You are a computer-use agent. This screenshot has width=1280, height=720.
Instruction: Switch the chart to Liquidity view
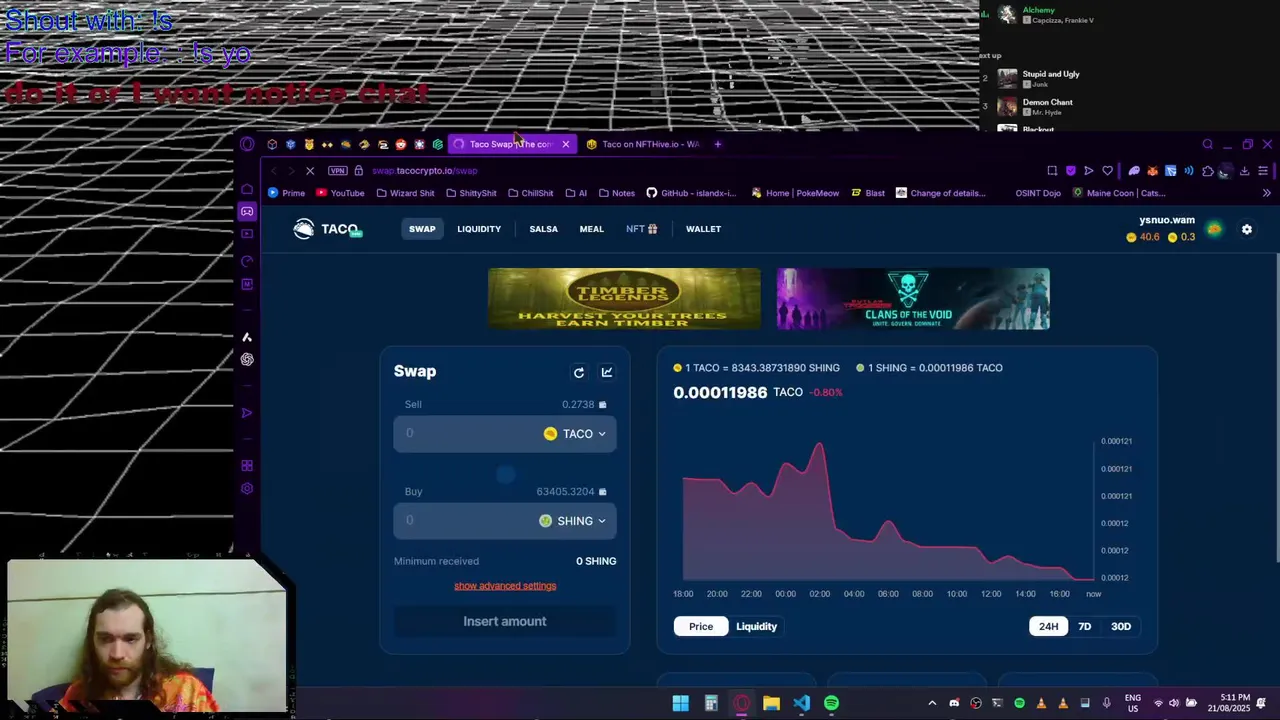click(756, 626)
